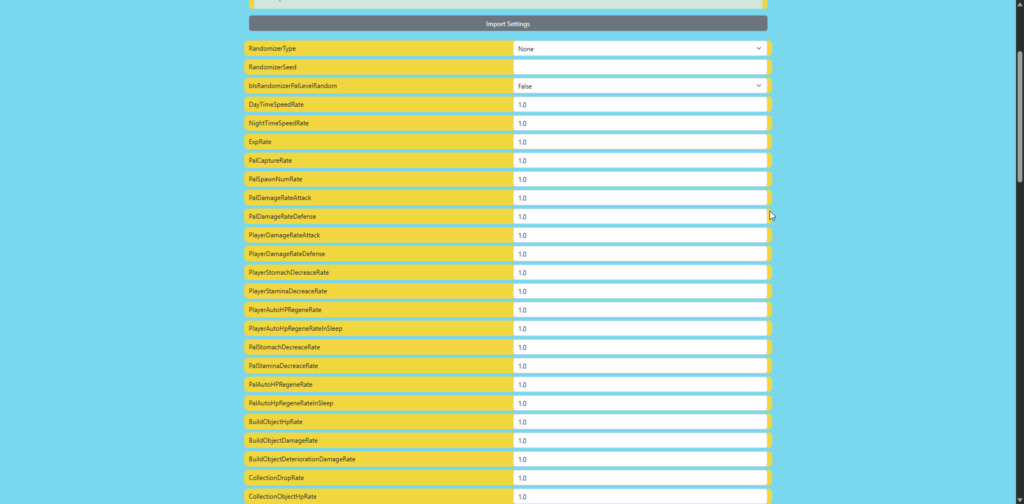Click the PalStaminaDecreaceRate value field

(x=640, y=366)
